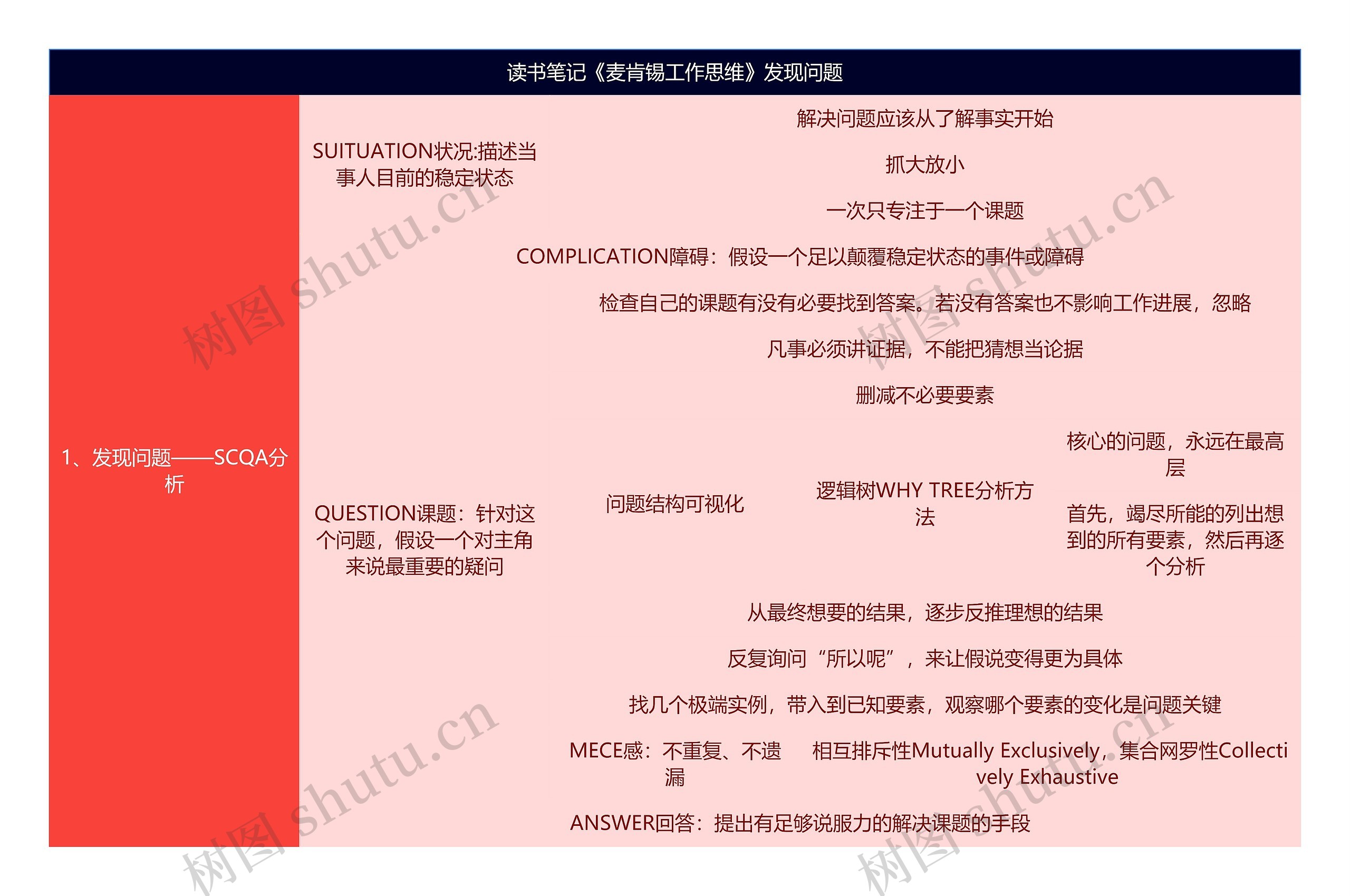Select 相互排斥性Mutually Exclusively text

coord(1049,764)
